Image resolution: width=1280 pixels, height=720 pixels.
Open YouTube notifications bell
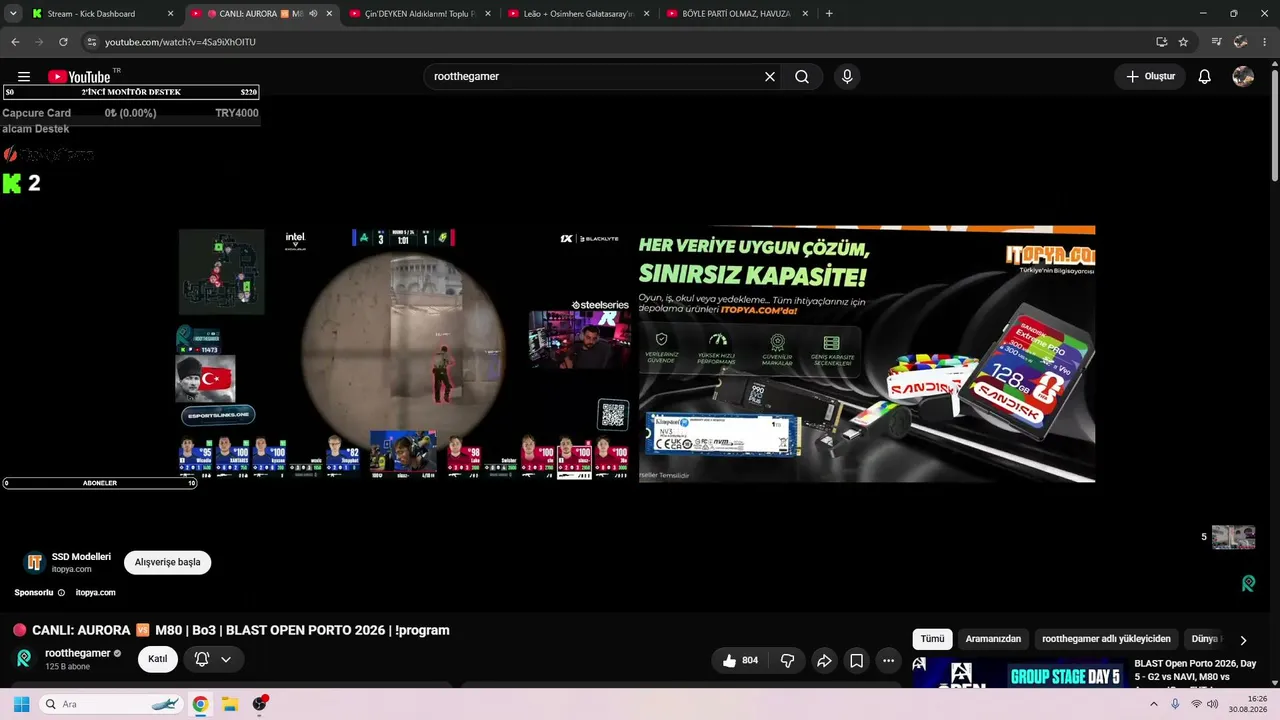coord(1205,77)
